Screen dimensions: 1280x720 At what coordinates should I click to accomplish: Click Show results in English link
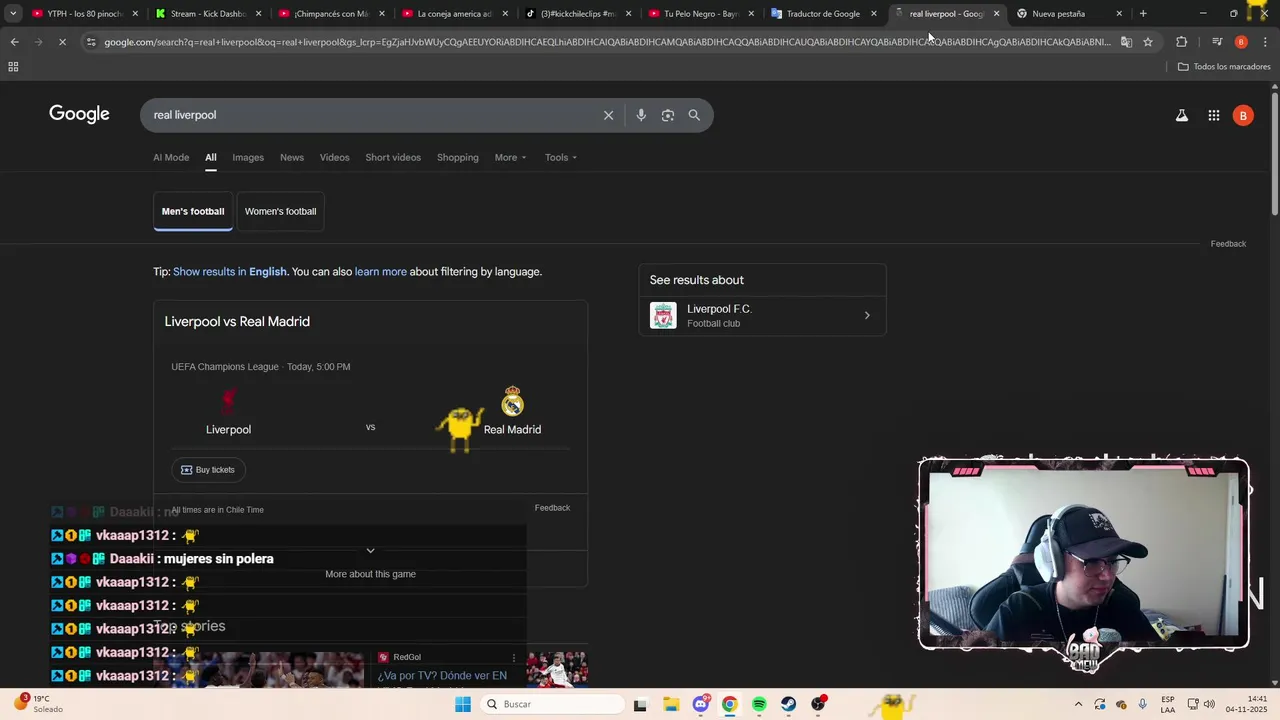click(230, 272)
